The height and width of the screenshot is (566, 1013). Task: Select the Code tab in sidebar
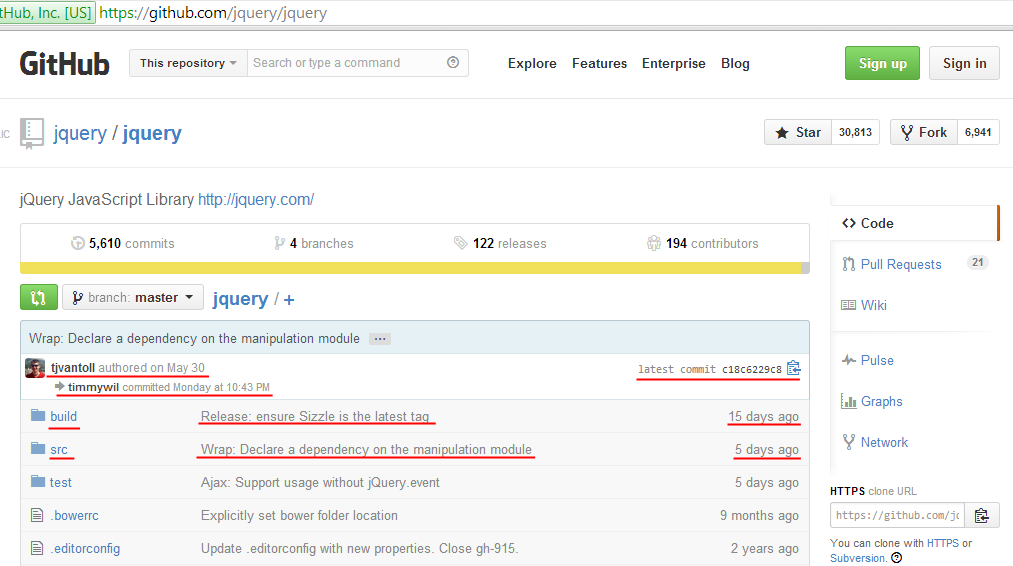(914, 223)
